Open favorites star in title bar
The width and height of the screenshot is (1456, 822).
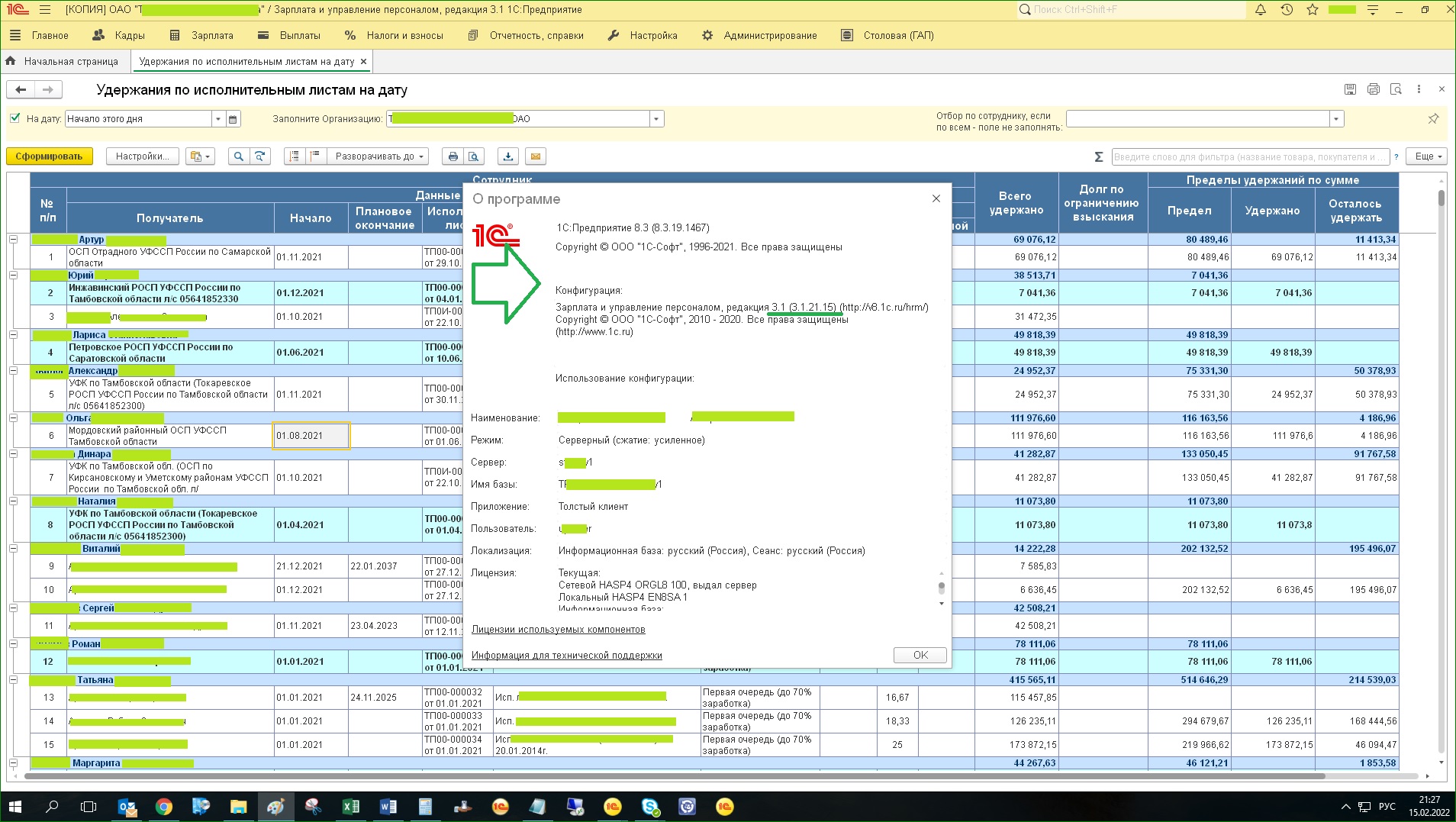point(1313,10)
